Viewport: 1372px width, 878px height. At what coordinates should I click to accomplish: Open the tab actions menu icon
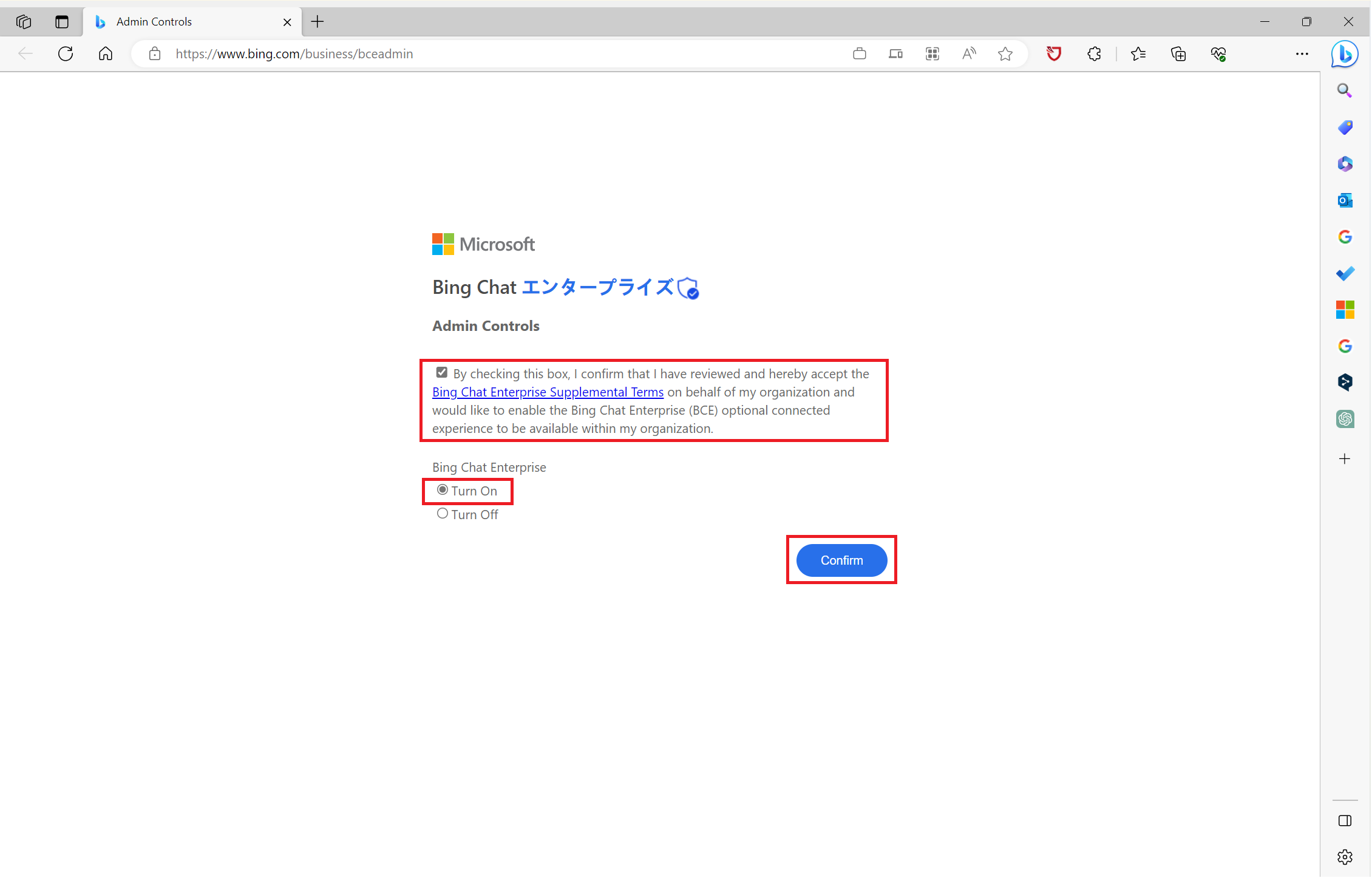[62, 22]
